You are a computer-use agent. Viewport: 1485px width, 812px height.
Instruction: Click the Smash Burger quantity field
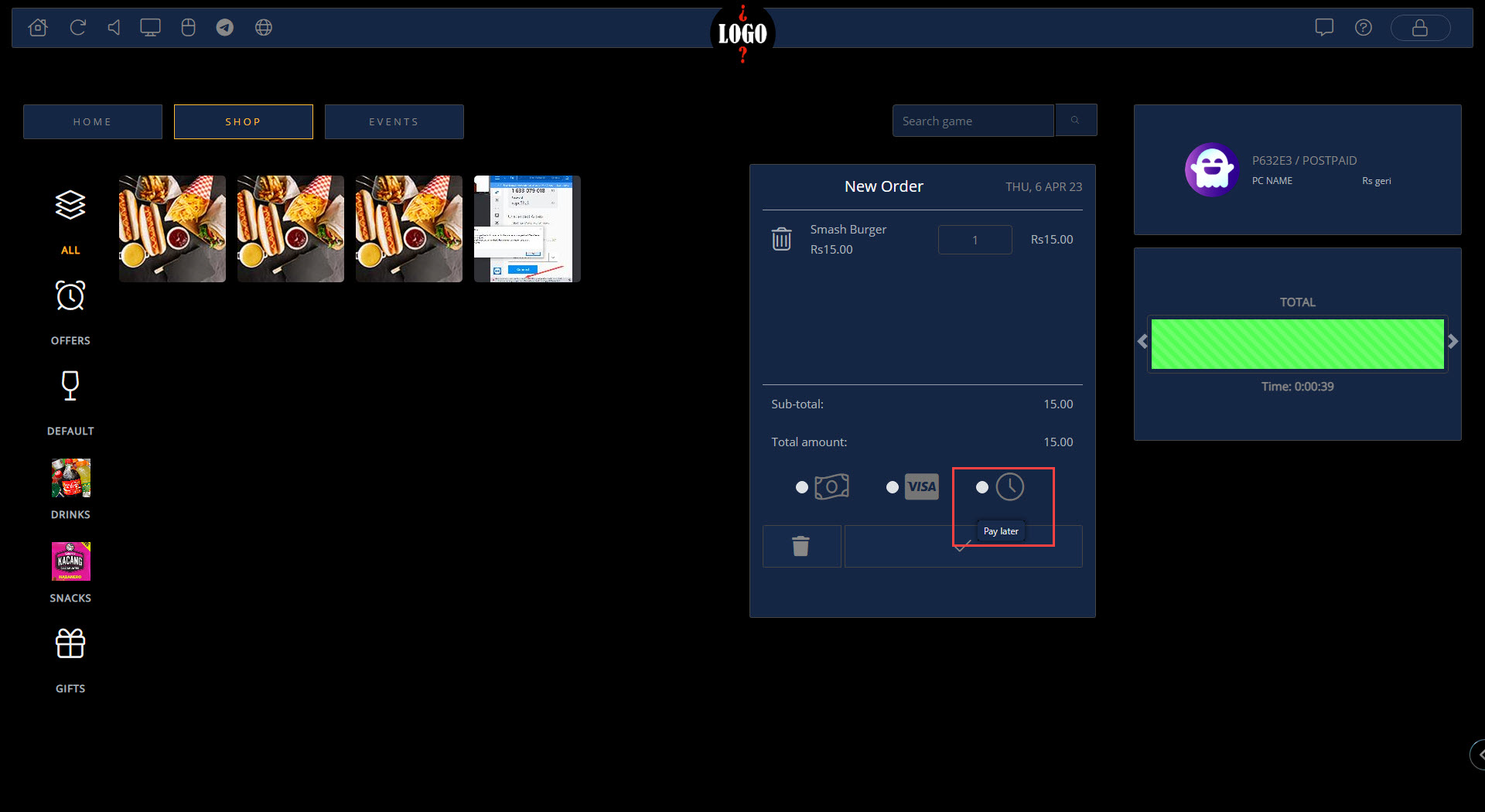(x=975, y=240)
